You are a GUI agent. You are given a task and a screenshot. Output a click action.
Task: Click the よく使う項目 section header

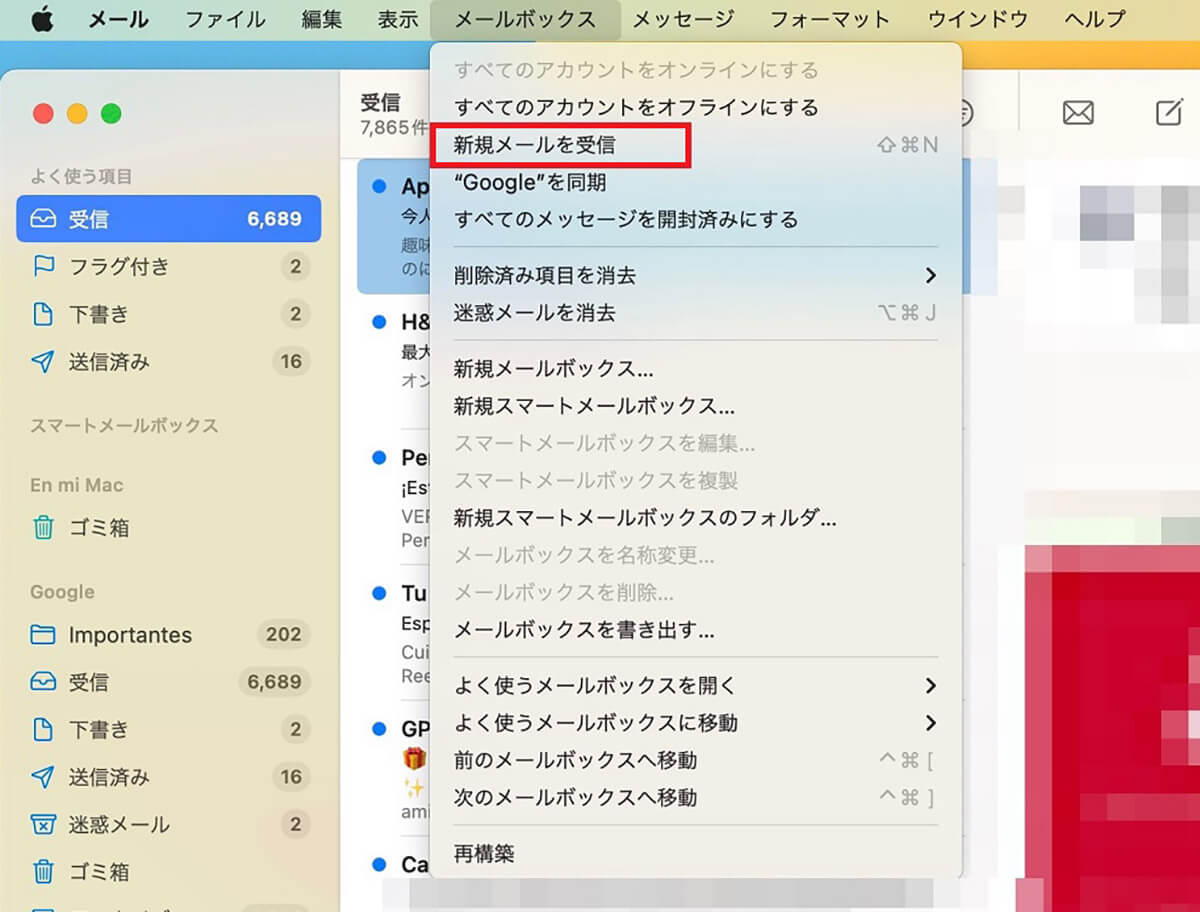(x=81, y=176)
